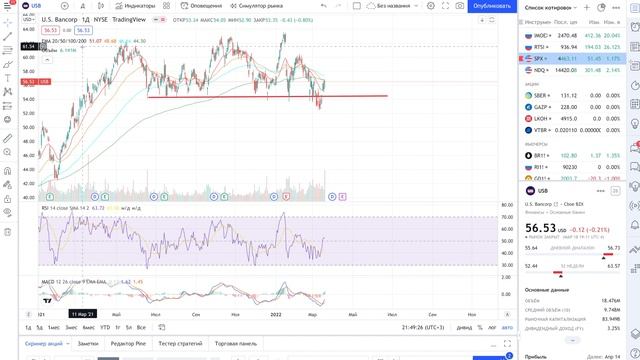The height and width of the screenshot is (360, 640).
Task: Toggle stay in drawing mode
Action: 7,185
